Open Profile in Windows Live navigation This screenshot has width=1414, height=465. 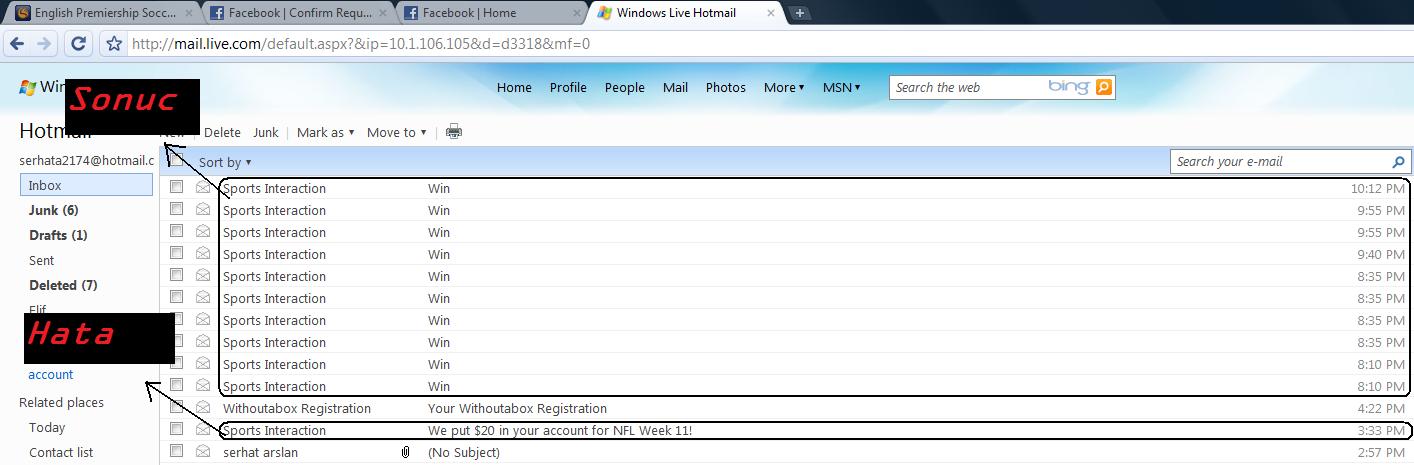point(568,87)
